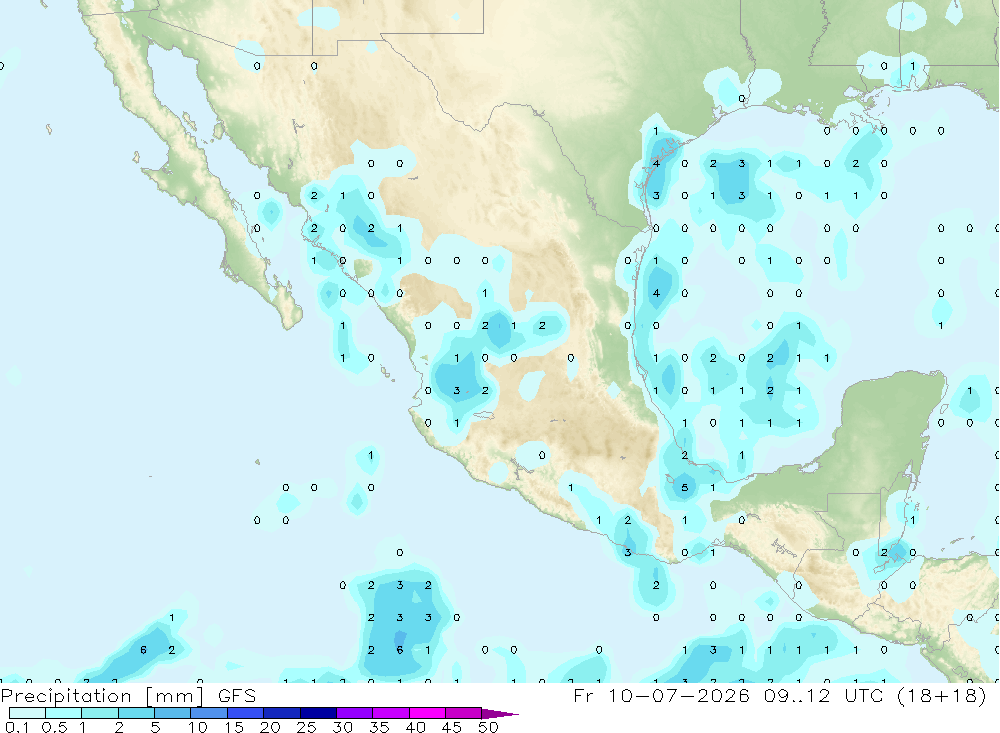
Task: Select the 45–50 mm legend color swatch
Action: 464,713
